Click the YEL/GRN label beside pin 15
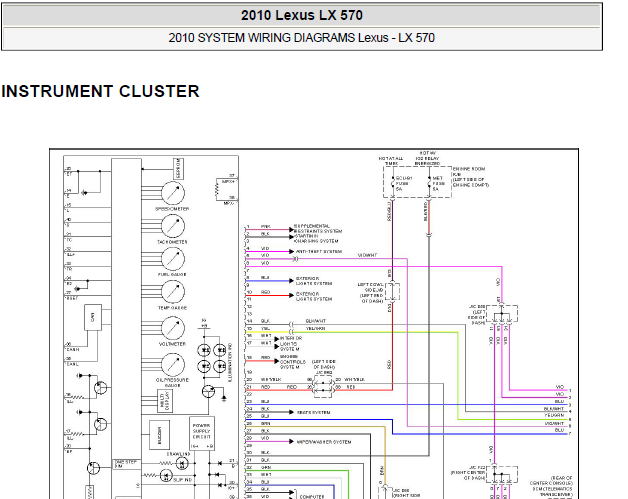628x499 pixels. coord(316,328)
